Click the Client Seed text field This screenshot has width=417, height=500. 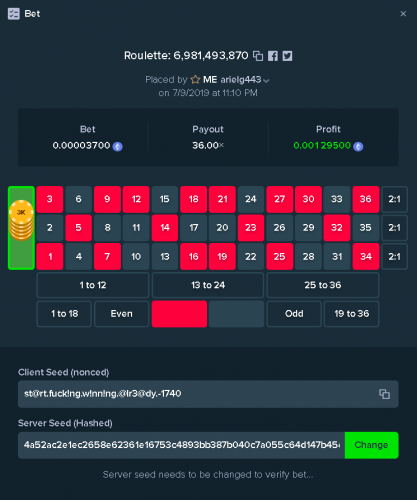pos(208,394)
